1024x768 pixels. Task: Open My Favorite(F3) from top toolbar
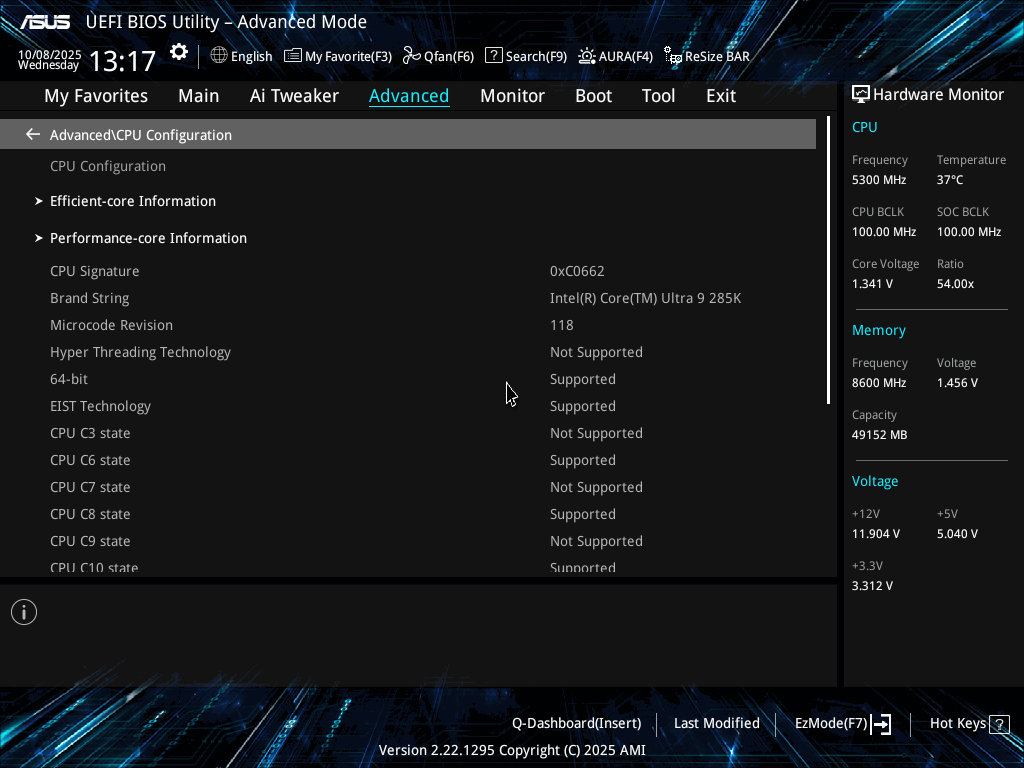tap(338, 56)
